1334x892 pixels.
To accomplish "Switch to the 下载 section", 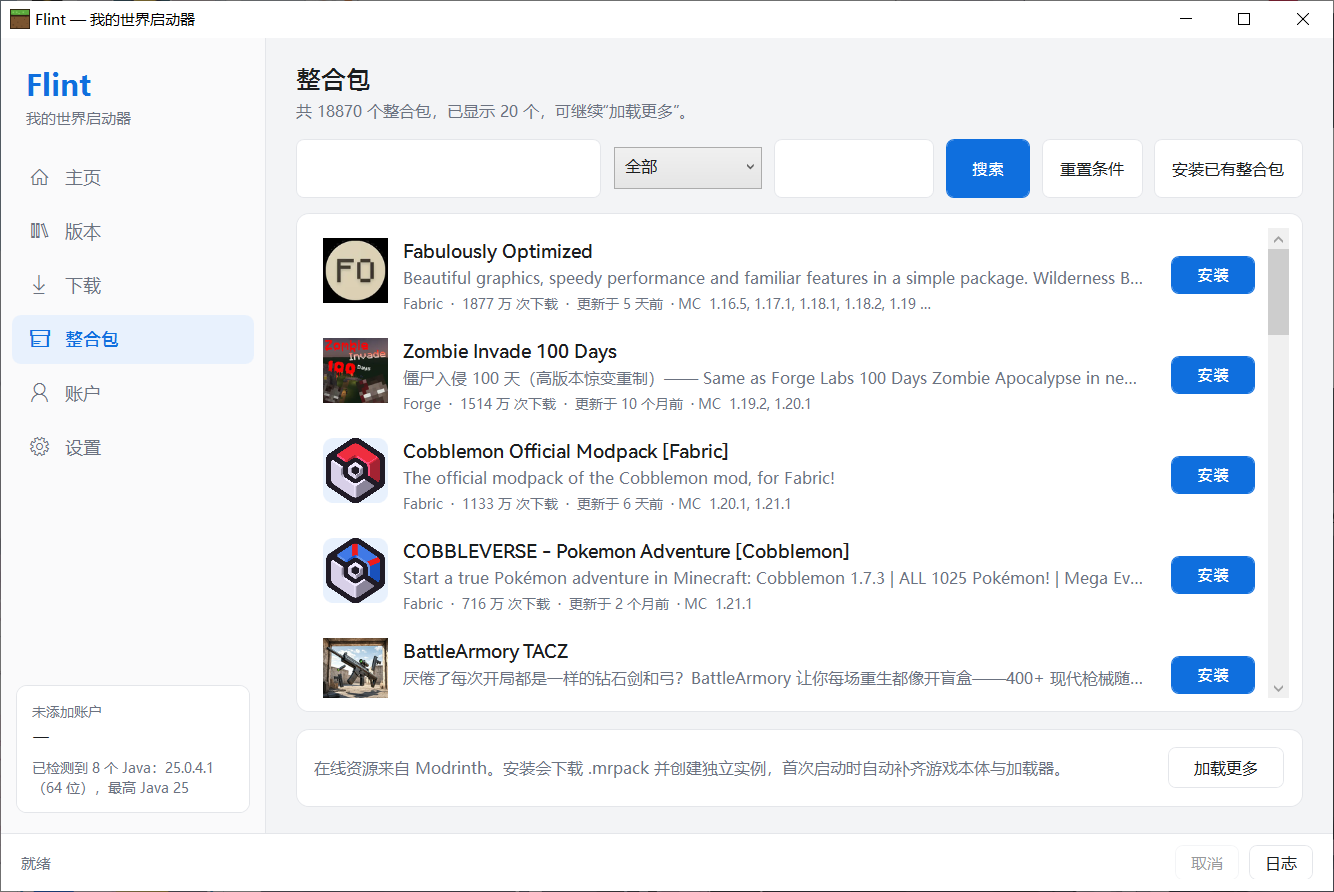I will point(133,286).
